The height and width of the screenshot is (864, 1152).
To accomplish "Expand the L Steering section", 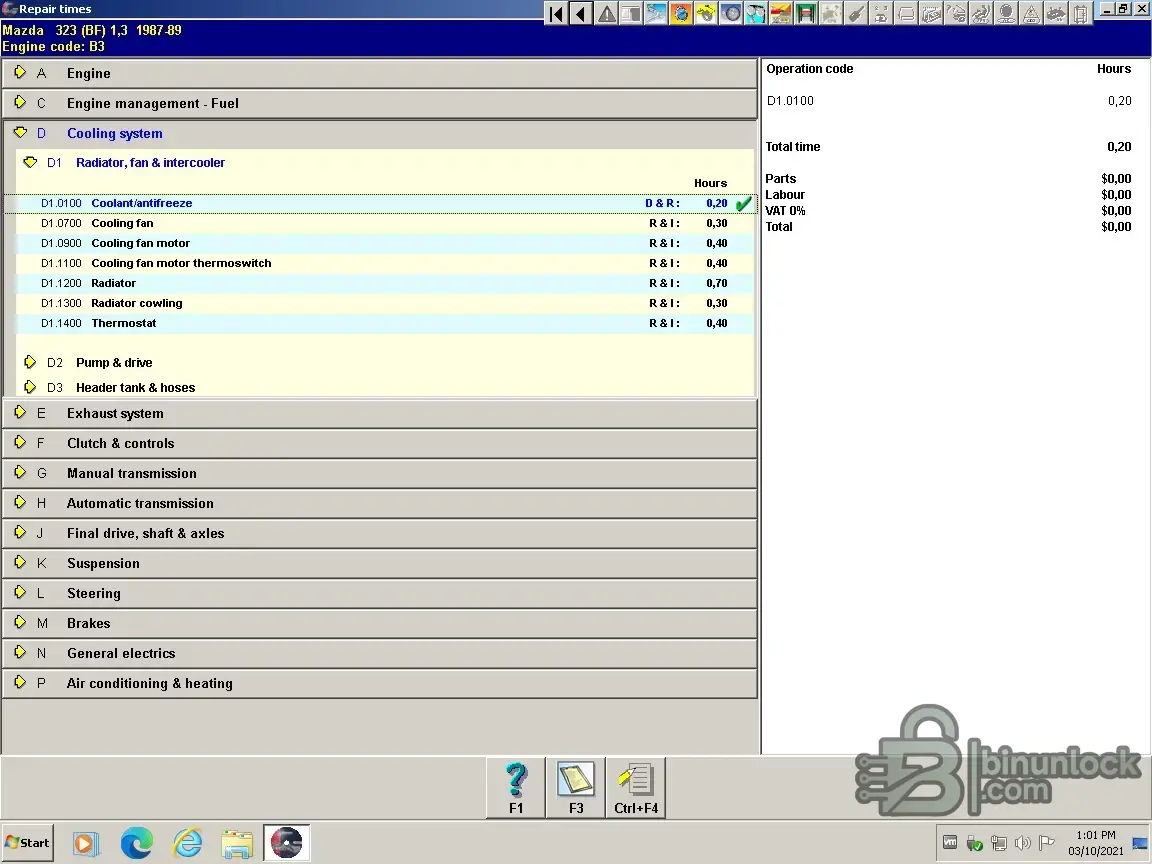I will click(380, 594).
